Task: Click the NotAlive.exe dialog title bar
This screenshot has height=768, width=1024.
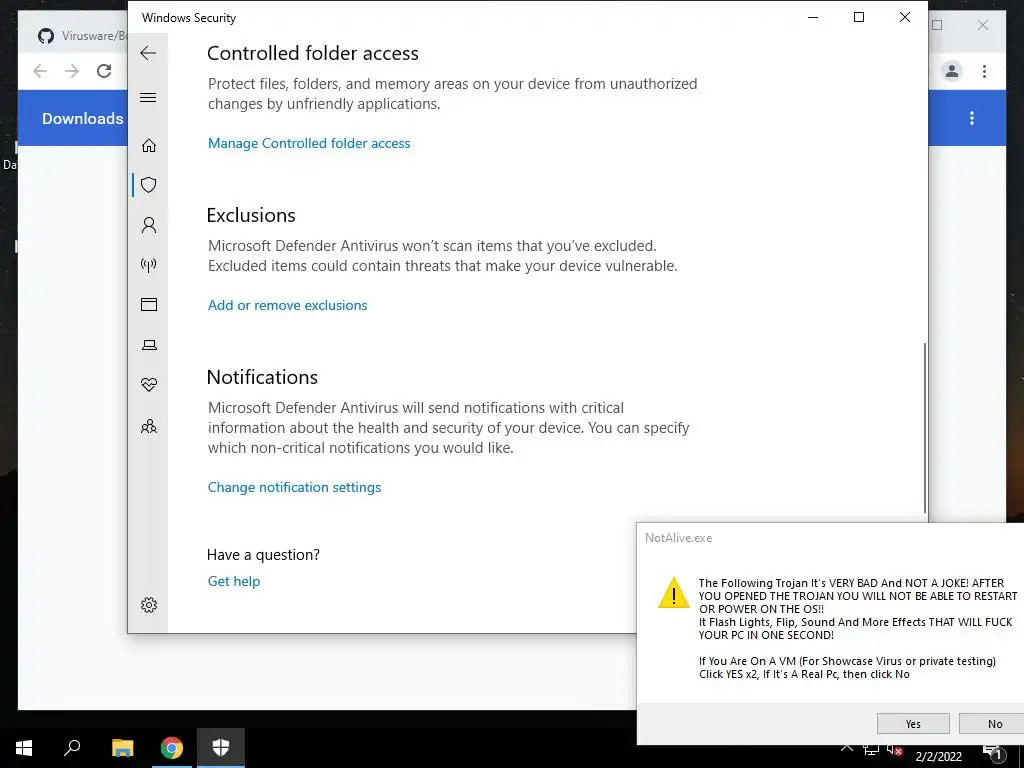Action: [830, 538]
